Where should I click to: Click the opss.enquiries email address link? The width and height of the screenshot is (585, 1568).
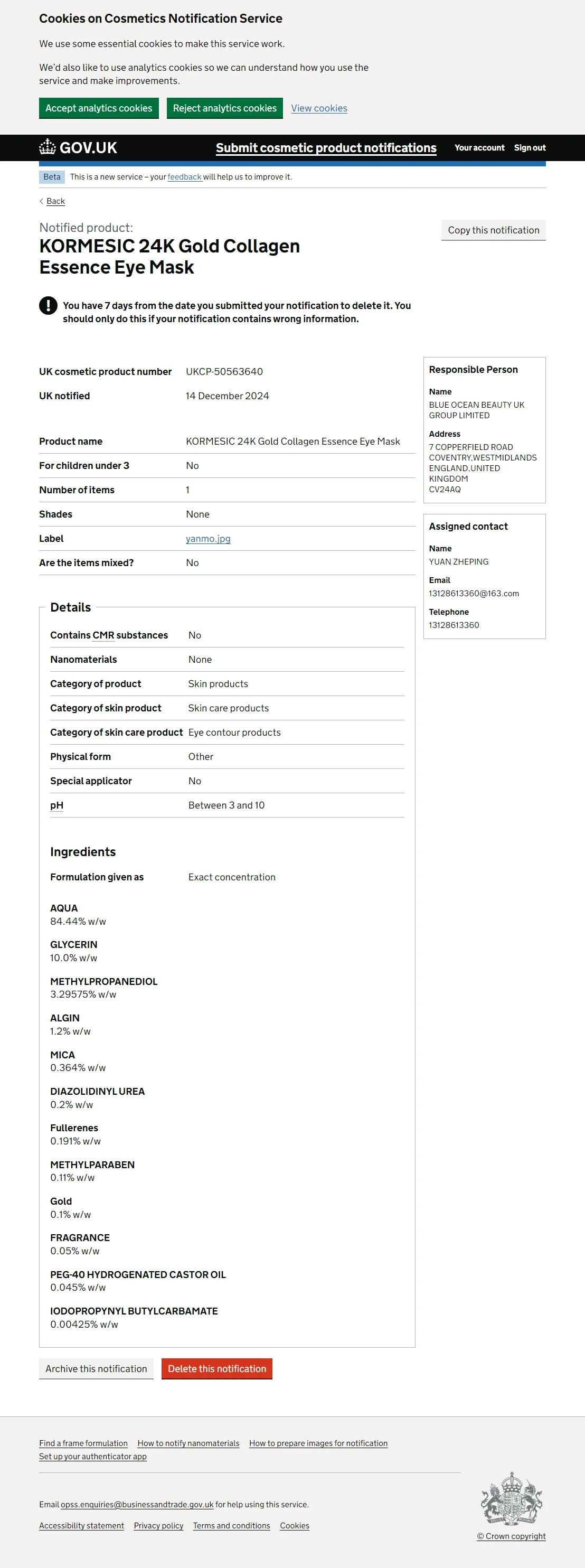coord(137,1505)
